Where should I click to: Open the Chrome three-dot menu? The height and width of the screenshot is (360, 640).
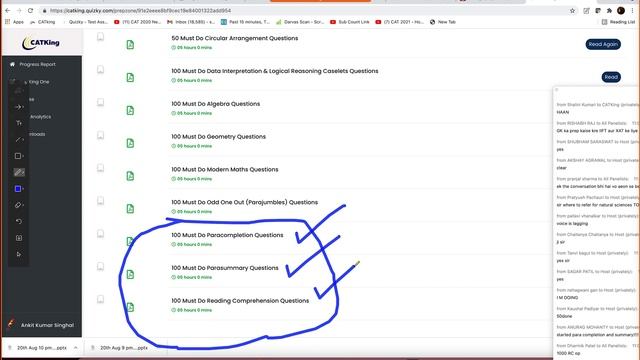[x=632, y=11]
